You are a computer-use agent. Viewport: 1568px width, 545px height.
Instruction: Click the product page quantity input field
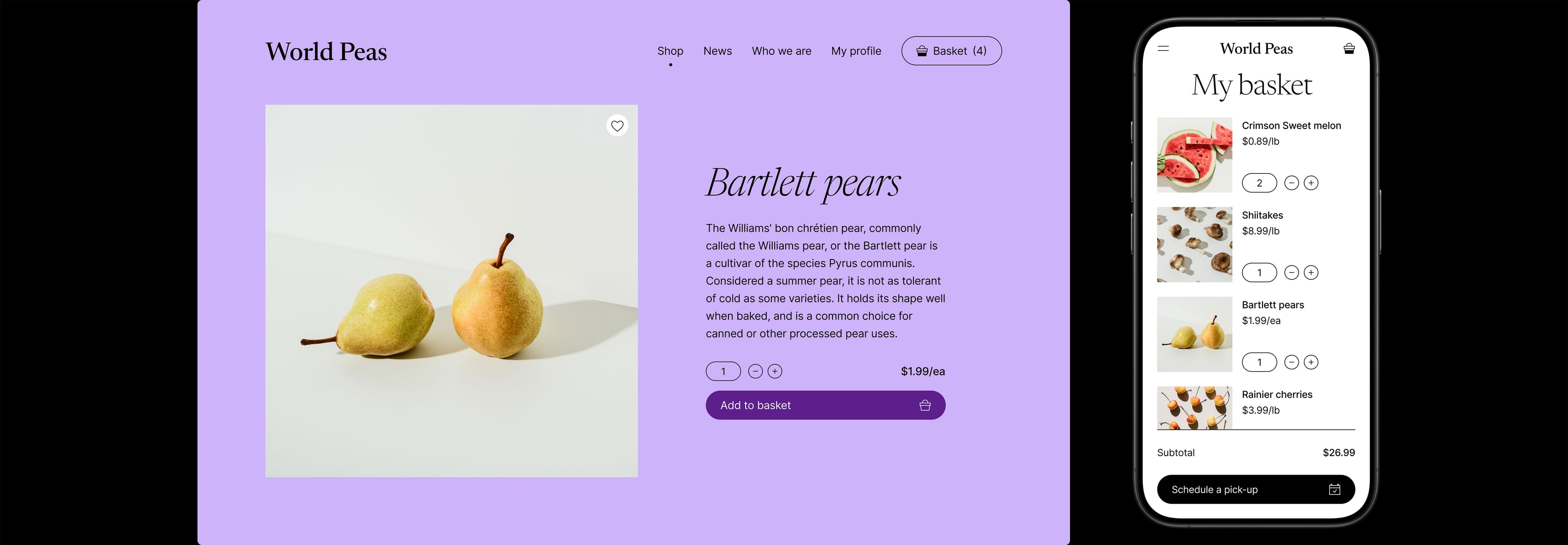(723, 371)
